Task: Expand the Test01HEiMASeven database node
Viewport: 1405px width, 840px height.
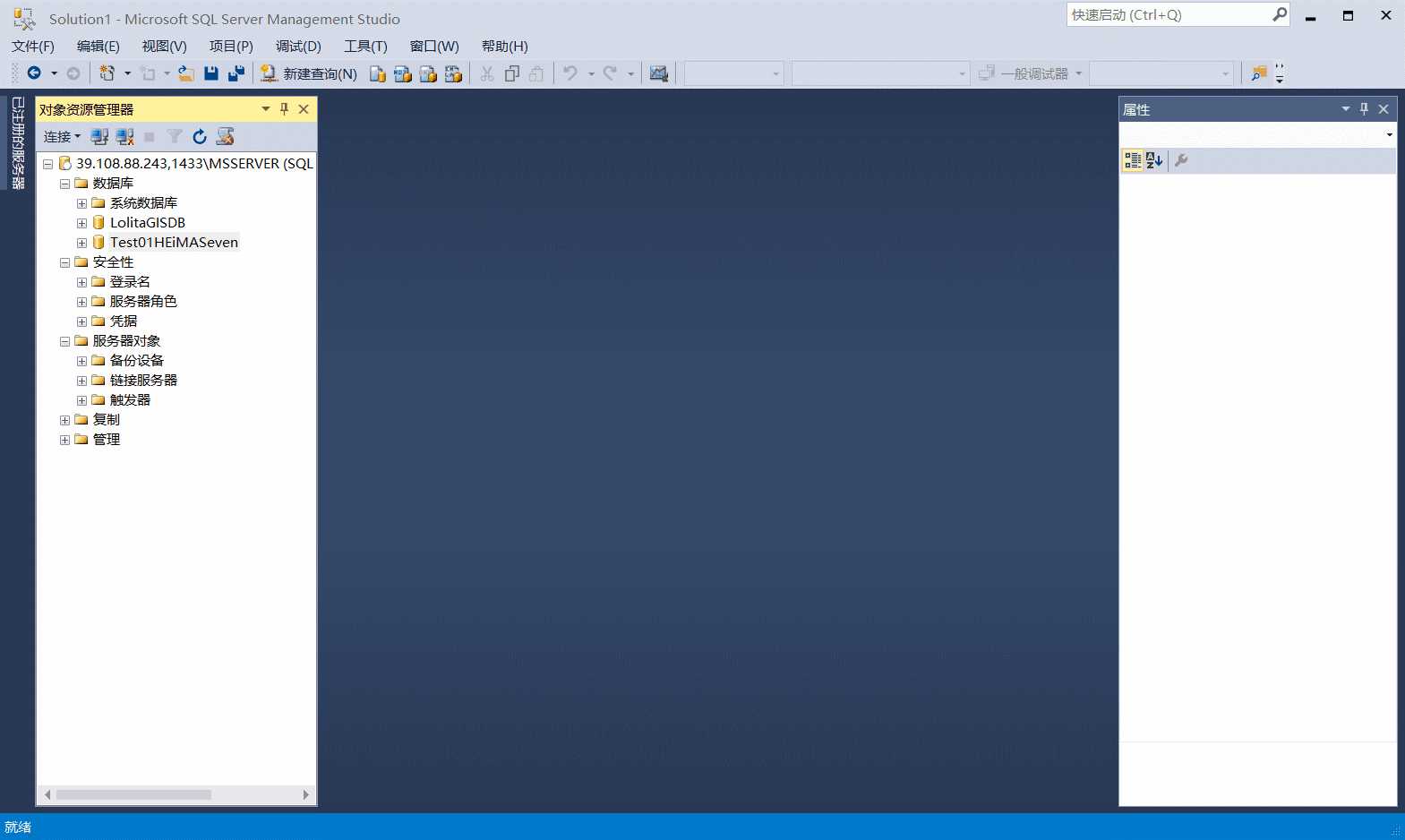Action: pos(81,243)
